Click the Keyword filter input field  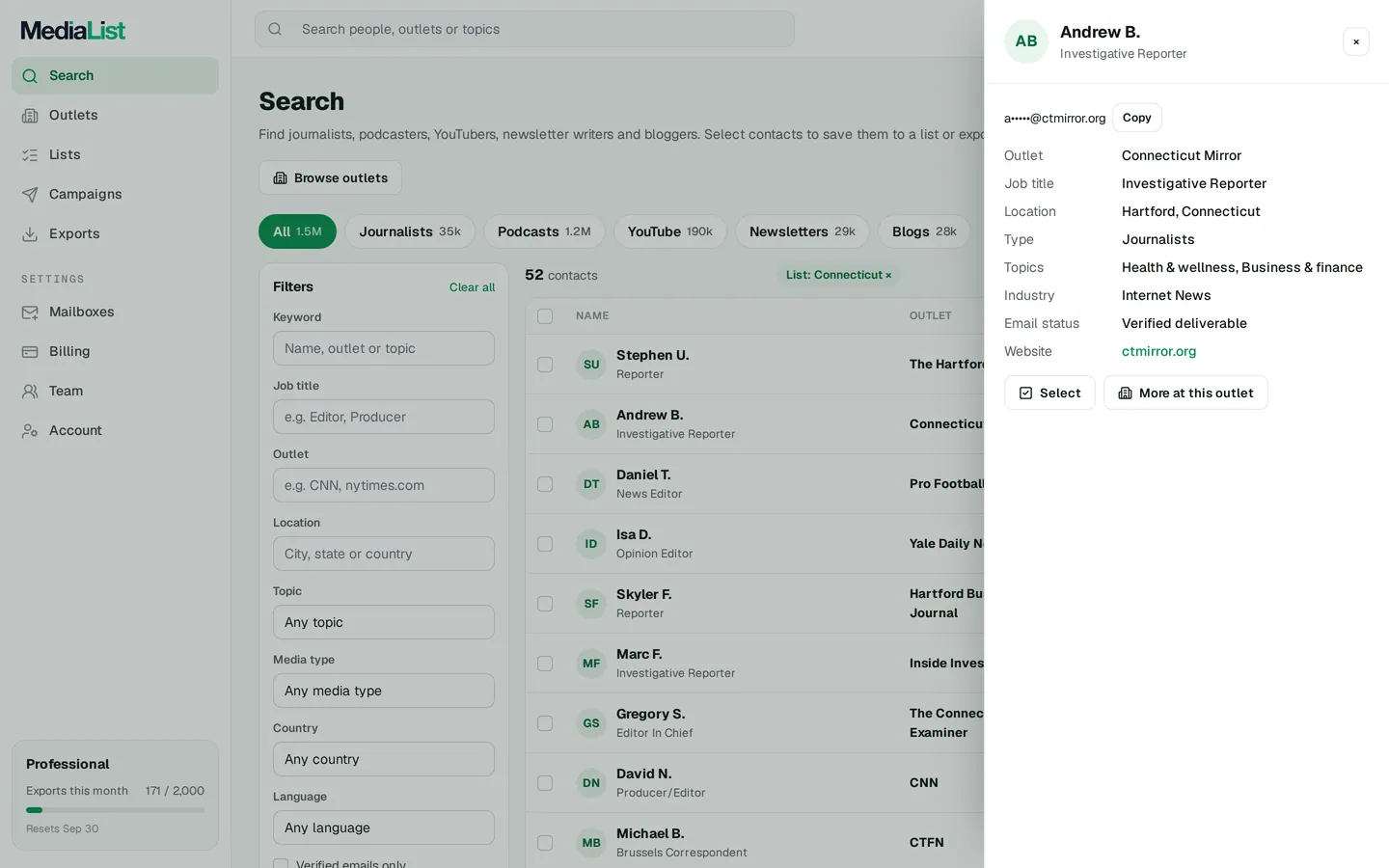384,348
